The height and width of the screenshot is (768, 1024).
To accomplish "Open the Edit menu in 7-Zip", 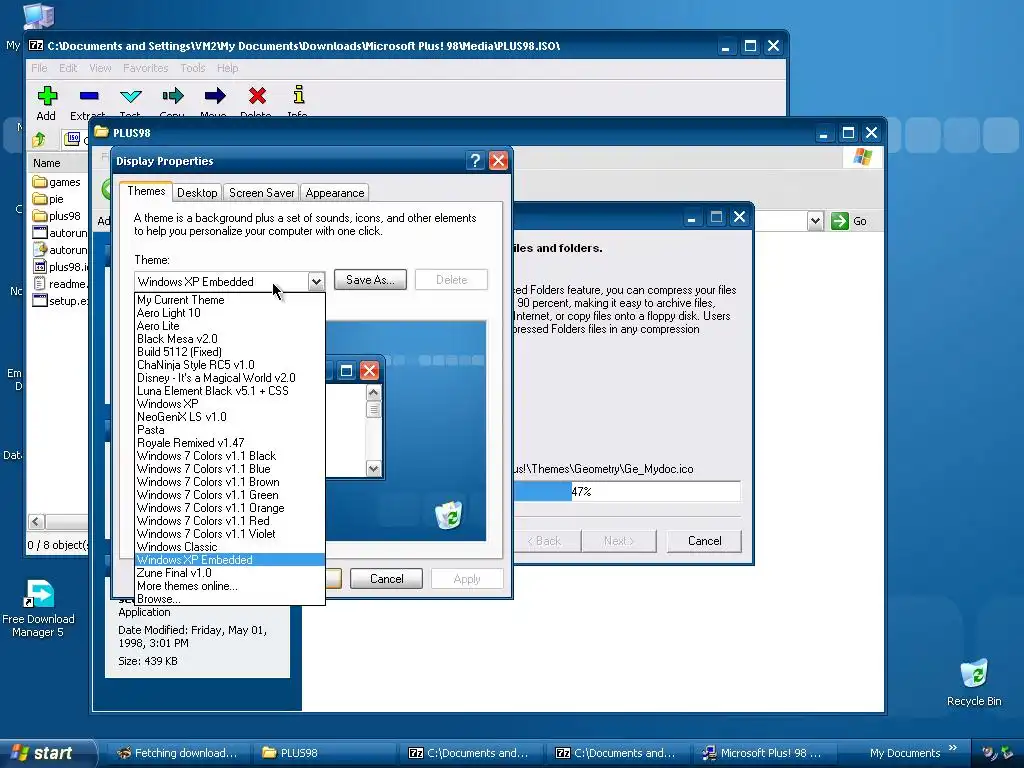I will coord(68,68).
